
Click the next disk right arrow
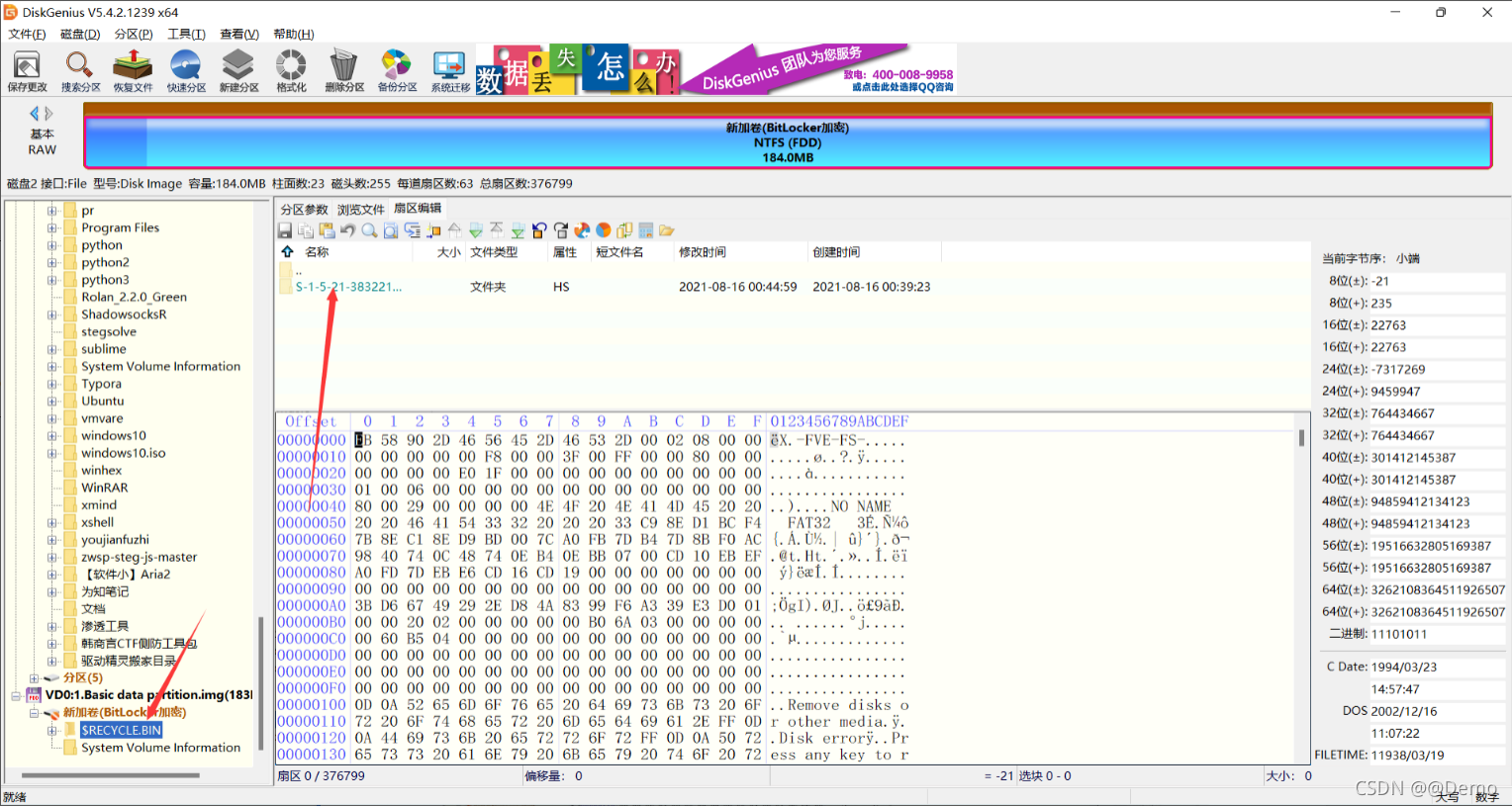(x=48, y=114)
